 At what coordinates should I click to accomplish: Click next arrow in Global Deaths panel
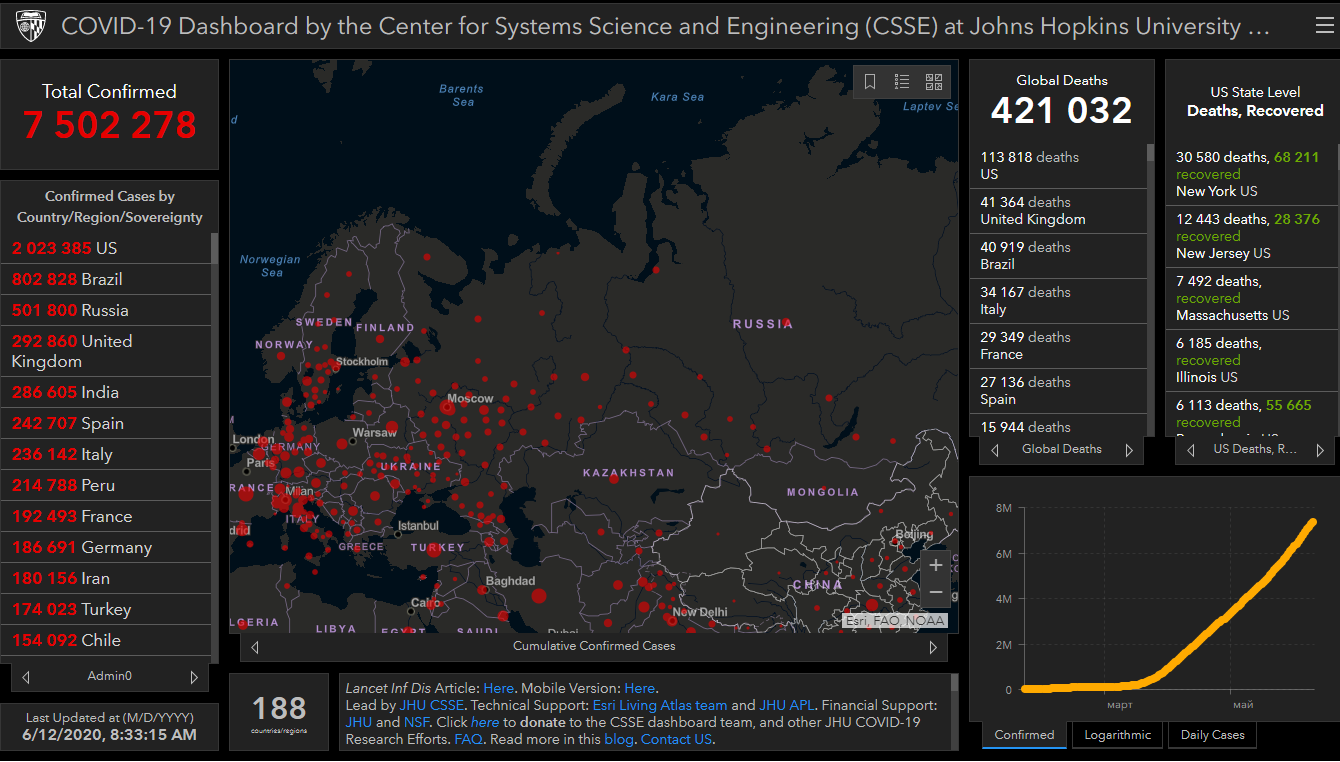click(x=1129, y=450)
